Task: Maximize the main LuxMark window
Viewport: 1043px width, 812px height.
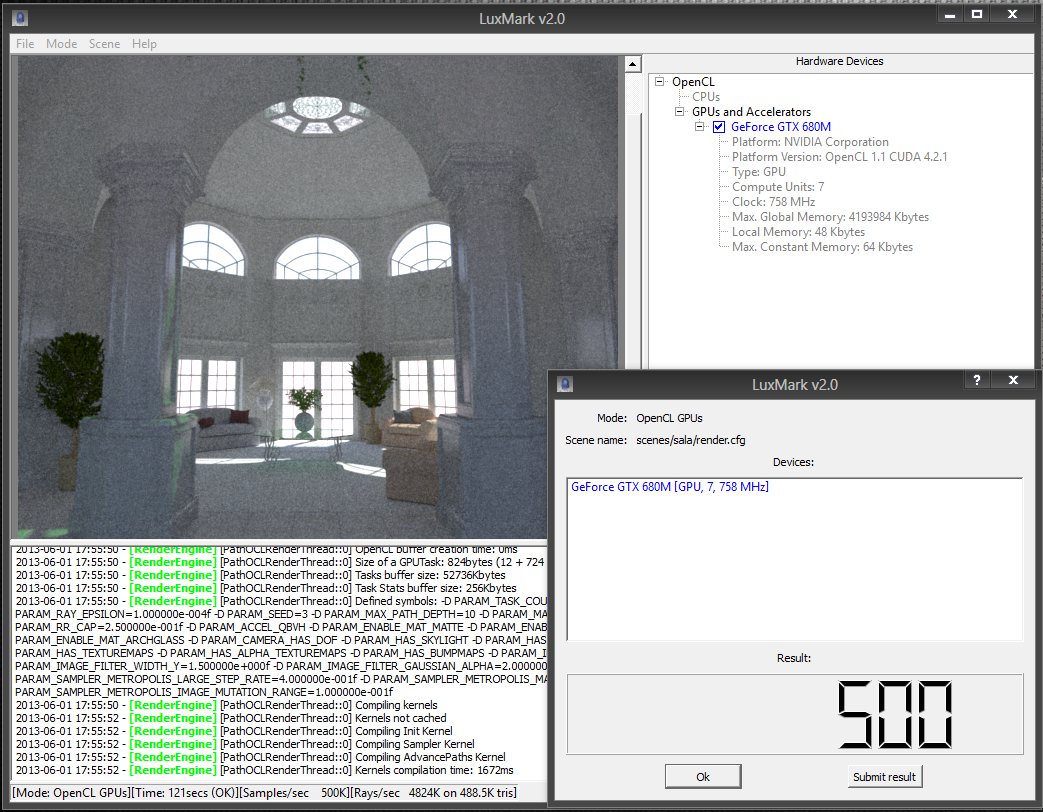Action: [x=976, y=14]
